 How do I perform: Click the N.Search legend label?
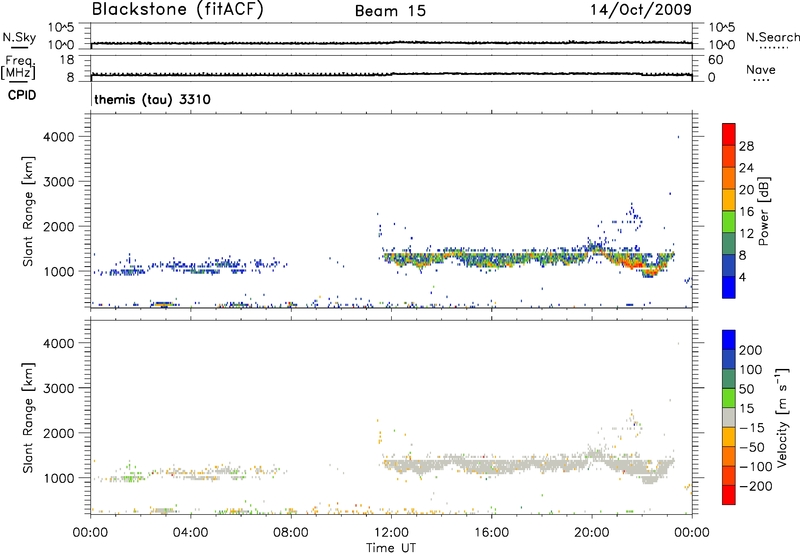pyautogui.click(x=772, y=37)
